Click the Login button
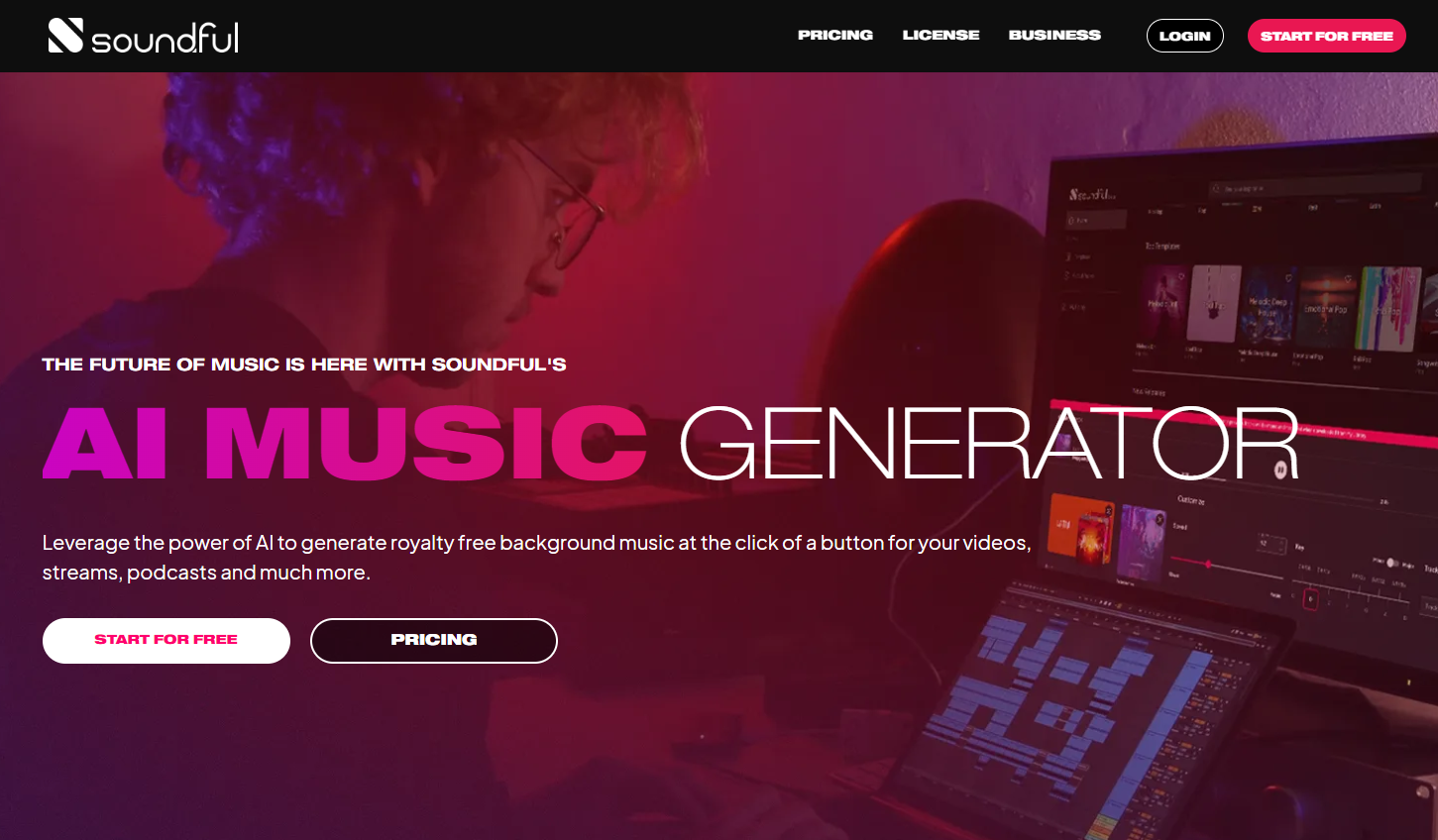This screenshot has width=1438, height=840. (1185, 36)
